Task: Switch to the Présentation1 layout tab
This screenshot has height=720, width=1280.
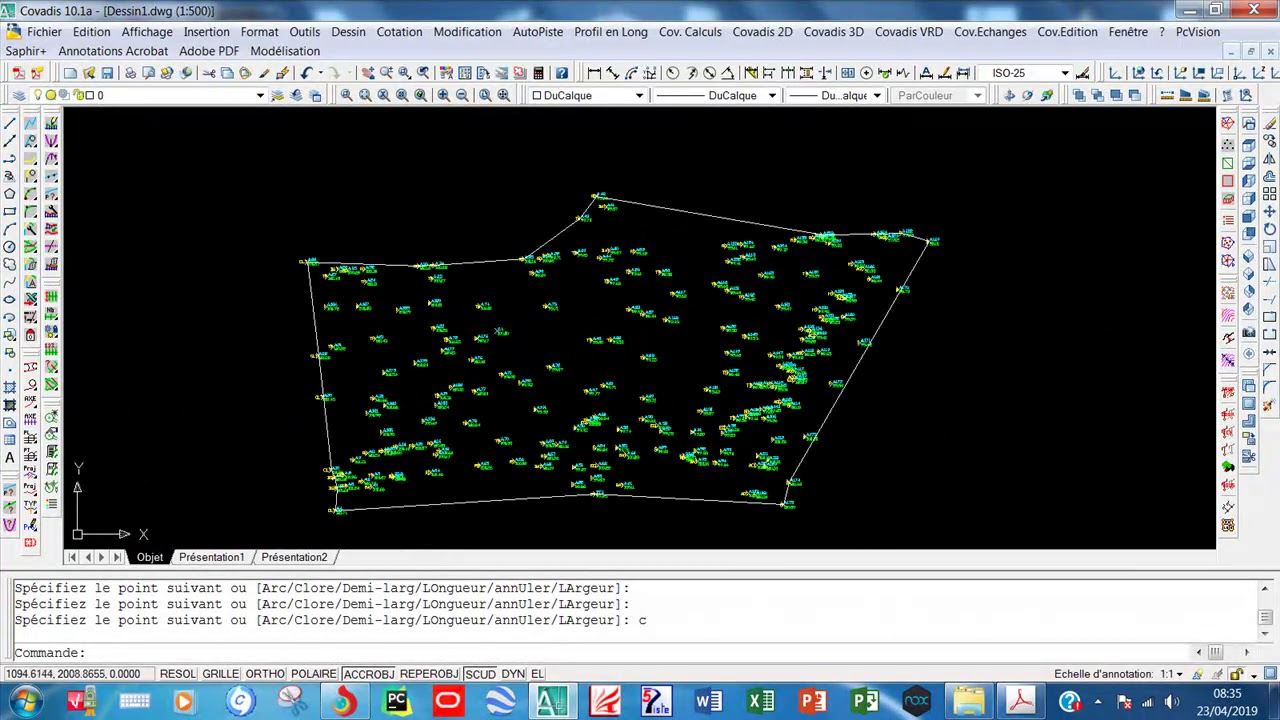Action: [211, 557]
